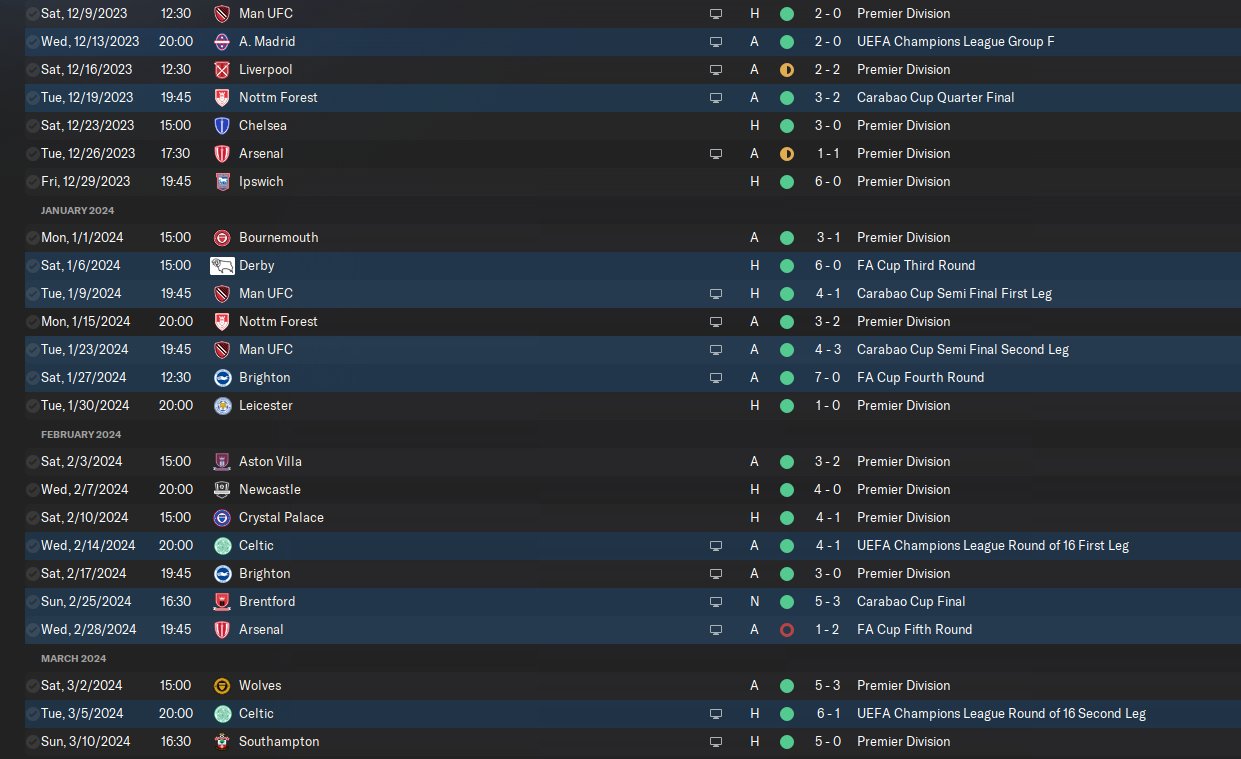Select the Leicester fixture on 1/30/2024
1241x759 pixels.
[265, 406]
